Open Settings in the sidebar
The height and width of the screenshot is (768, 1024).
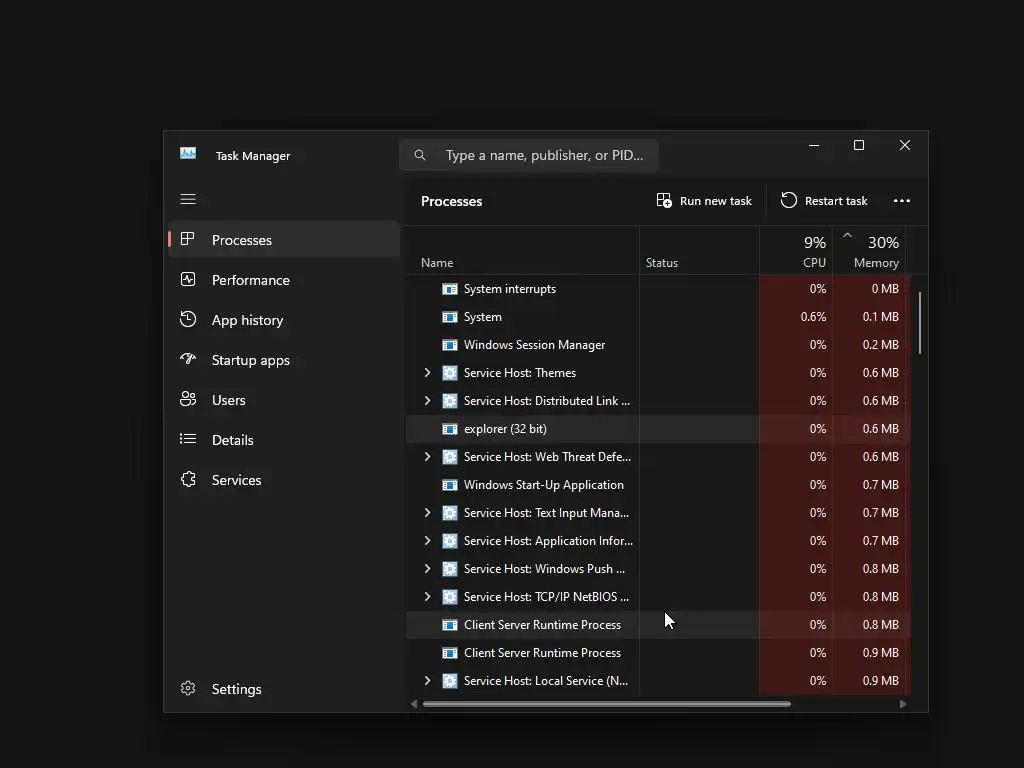(283, 689)
